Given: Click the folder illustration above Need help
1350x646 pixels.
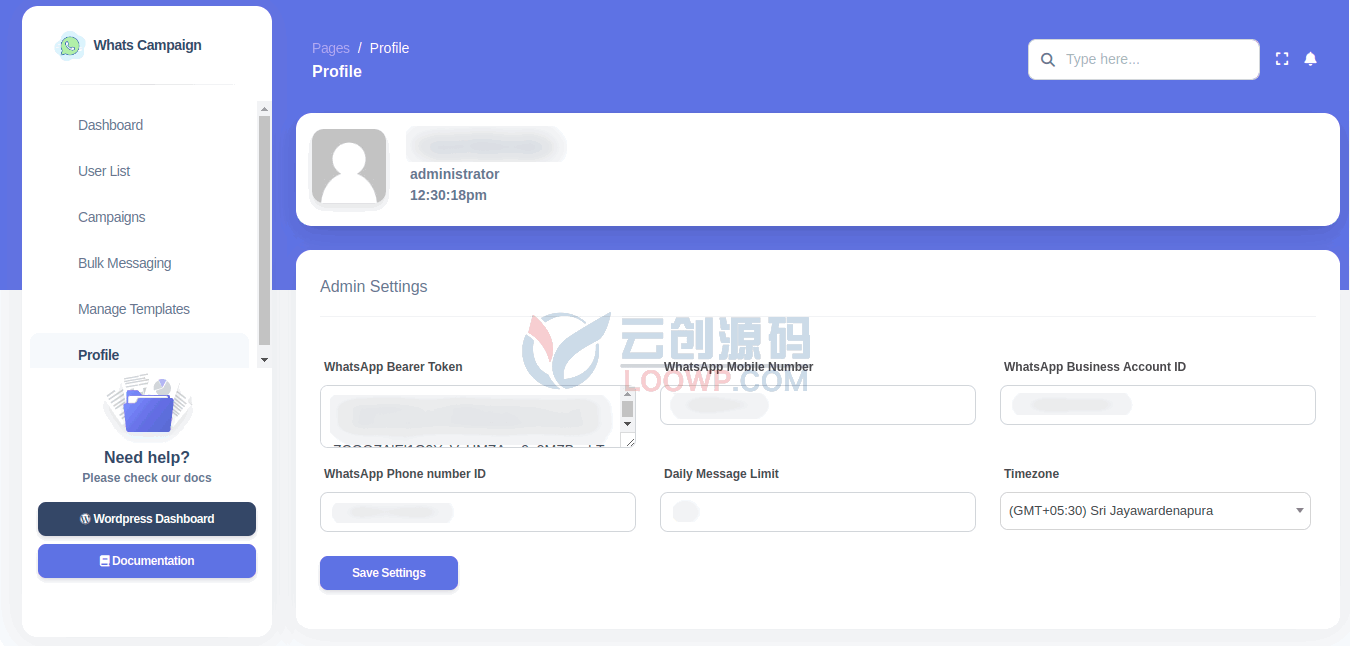Looking at the screenshot, I should click(148, 407).
